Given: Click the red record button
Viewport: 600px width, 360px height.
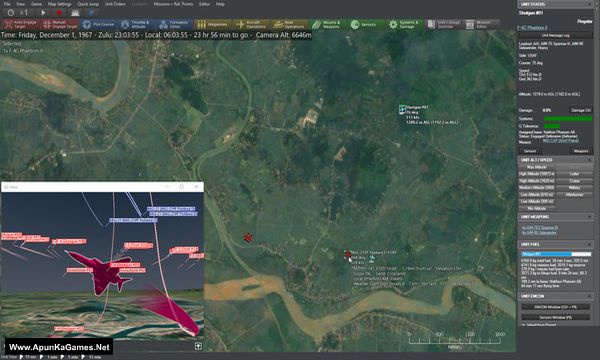Looking at the screenshot, I should (59, 13).
